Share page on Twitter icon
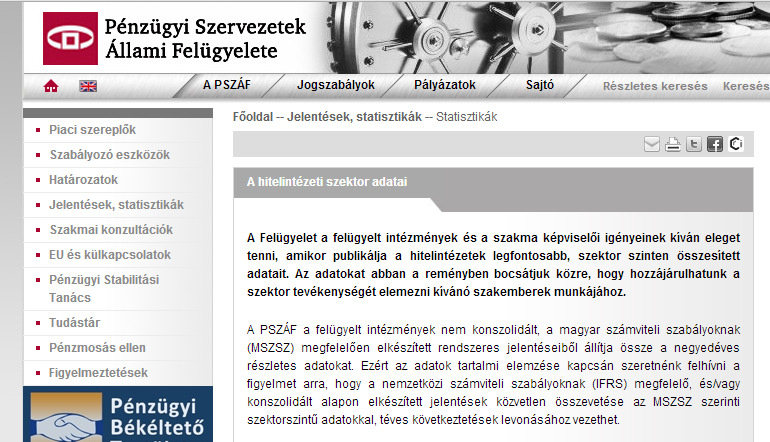The image size is (770, 442). [x=694, y=144]
